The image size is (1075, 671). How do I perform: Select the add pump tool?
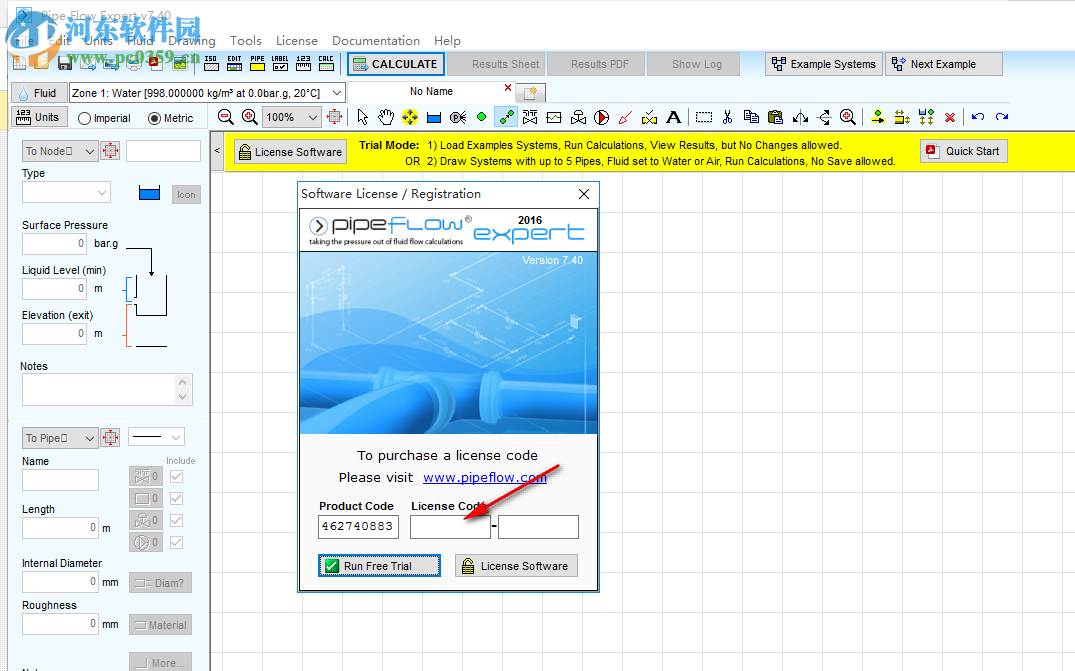tap(602, 117)
